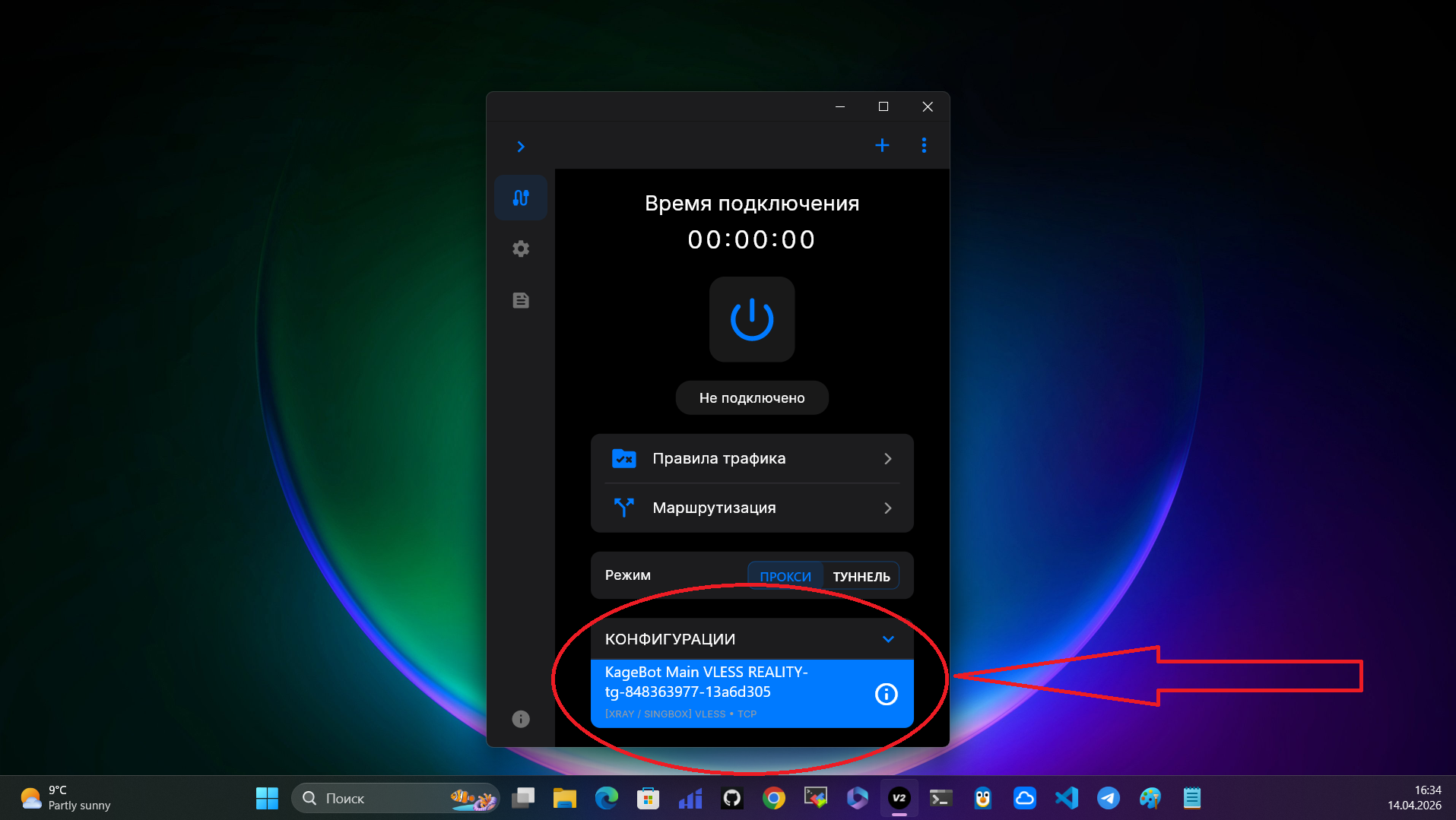Expand the sidebar using the chevron icon
Screen dimensions: 1456x820
pos(520,146)
